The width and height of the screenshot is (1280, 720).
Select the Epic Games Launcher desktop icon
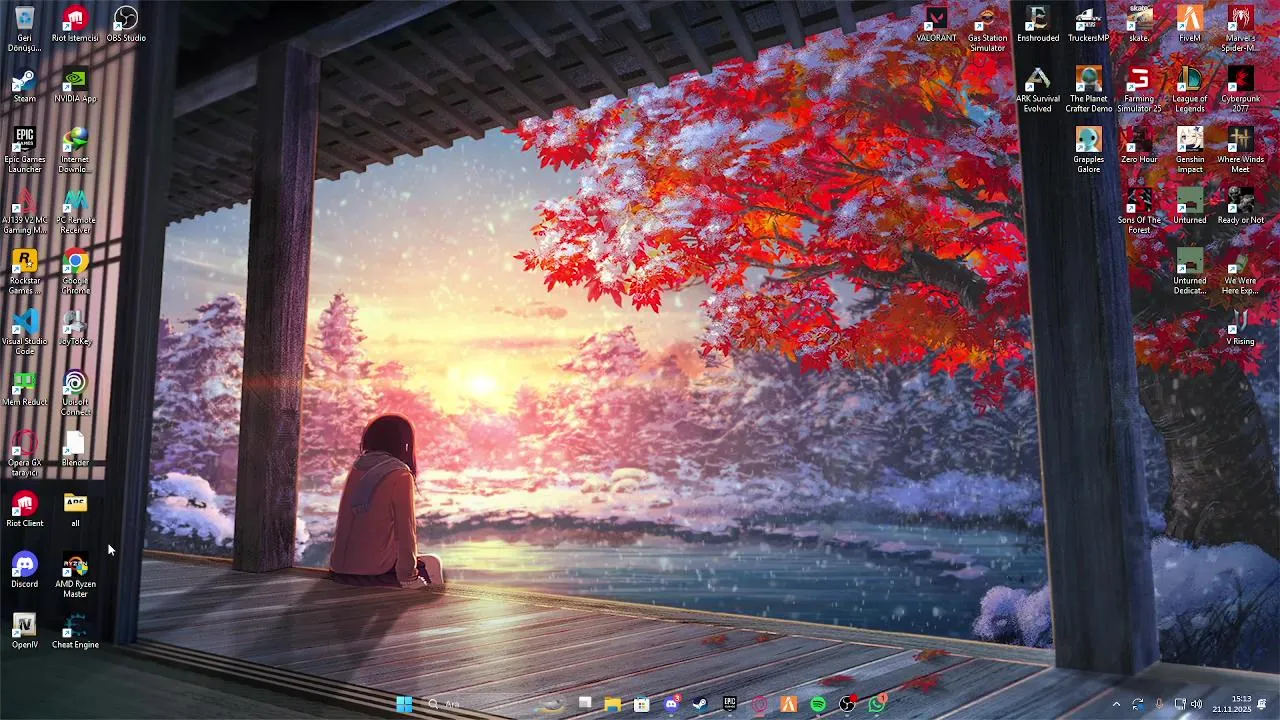[25, 150]
